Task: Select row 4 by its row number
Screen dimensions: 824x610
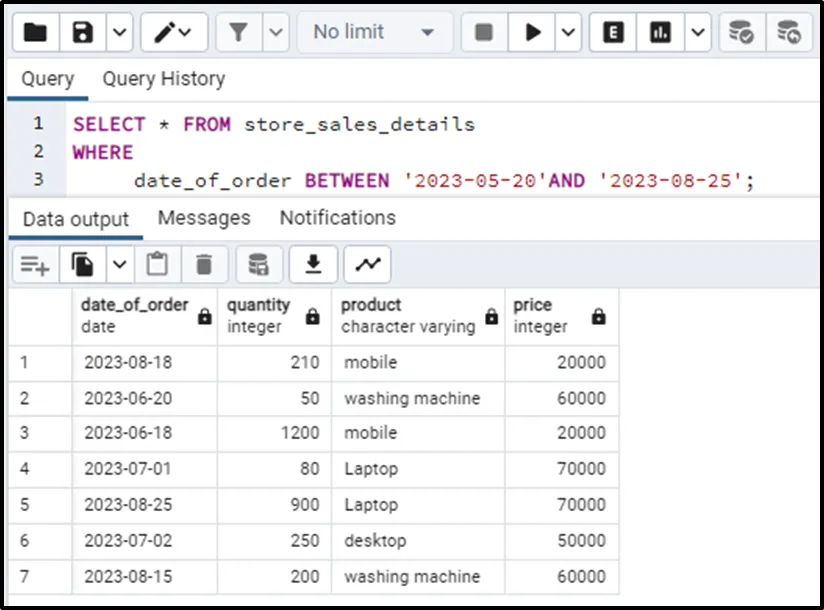Action: point(25,469)
